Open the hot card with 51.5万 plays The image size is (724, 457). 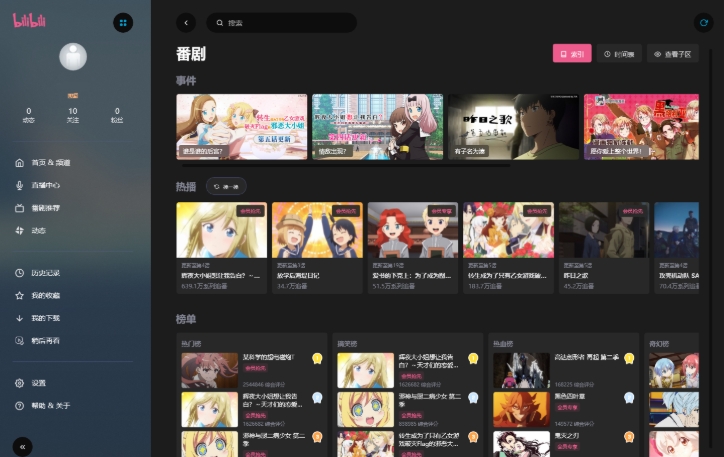point(413,247)
